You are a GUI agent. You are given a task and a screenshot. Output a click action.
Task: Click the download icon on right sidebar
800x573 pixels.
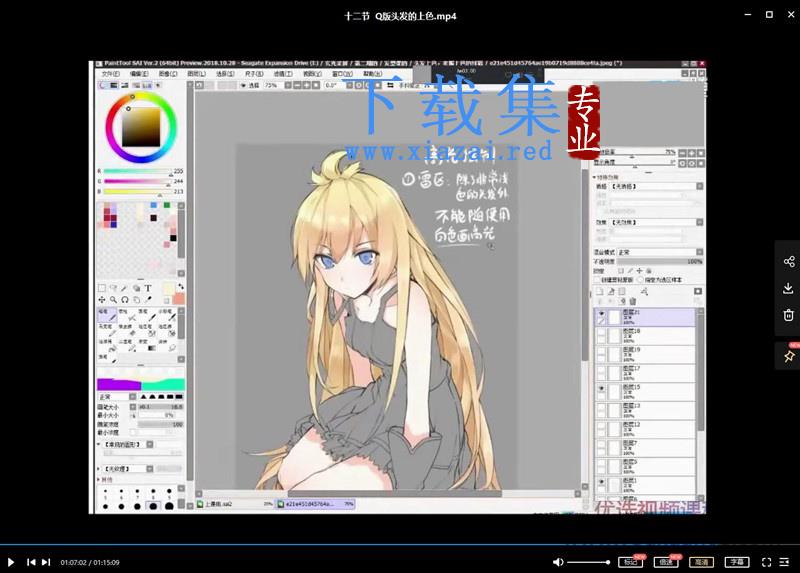tap(789, 288)
